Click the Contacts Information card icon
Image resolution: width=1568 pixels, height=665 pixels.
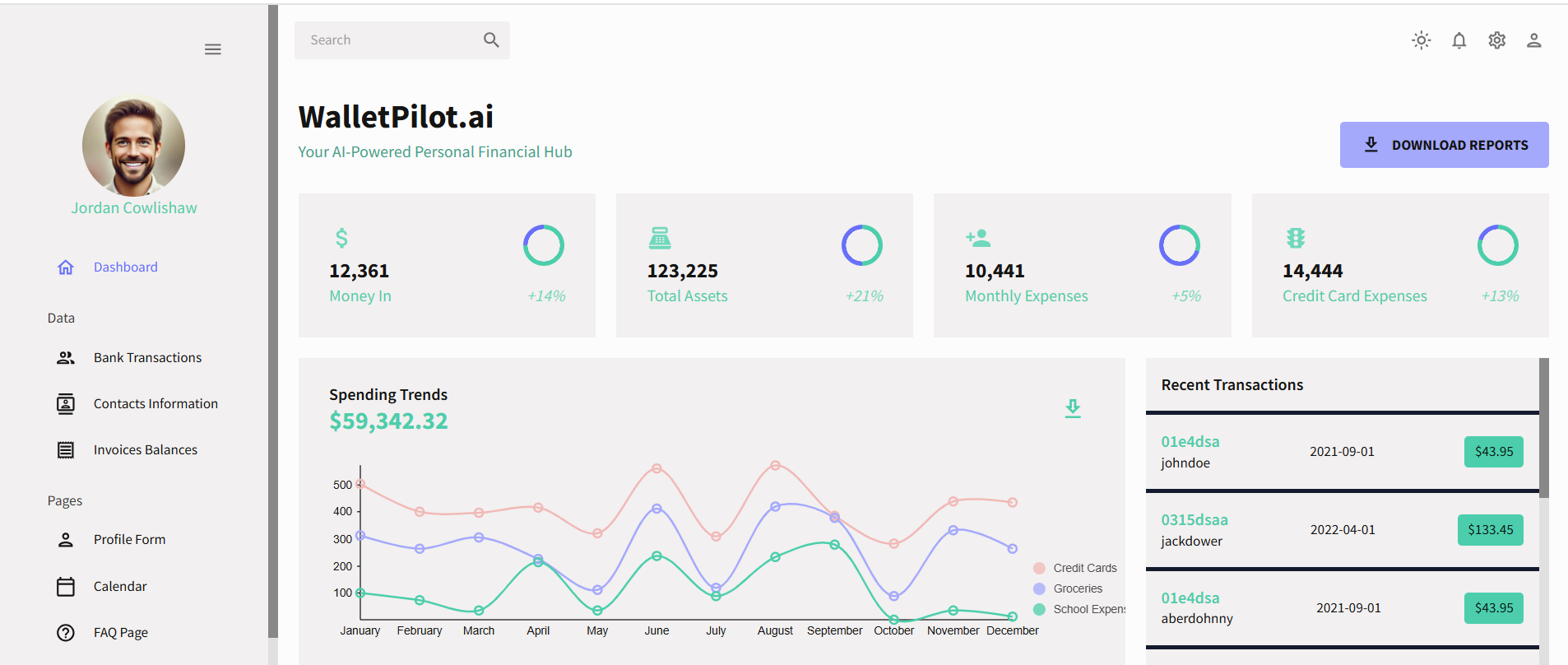click(66, 404)
